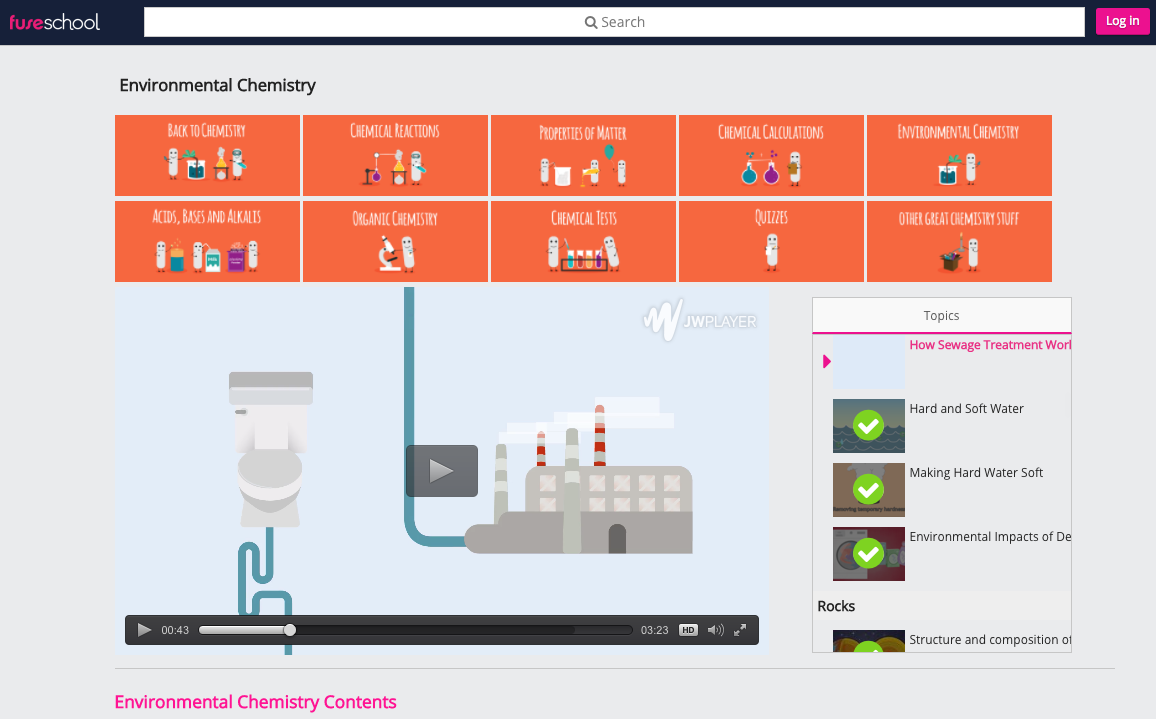1156x719 pixels.
Task: Enter fullscreen mode on the player
Action: 740,630
